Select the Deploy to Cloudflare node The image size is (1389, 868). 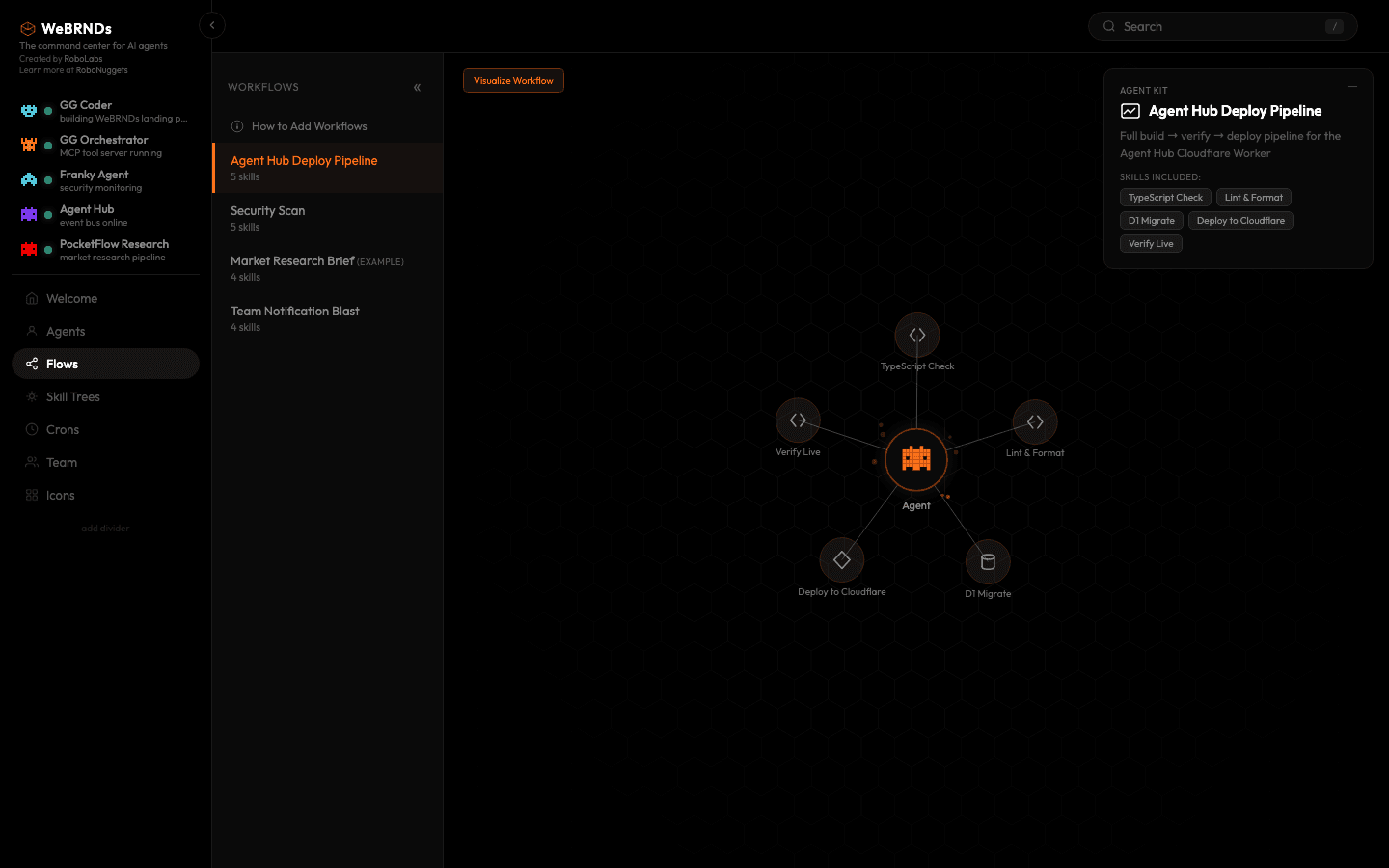[841, 560]
